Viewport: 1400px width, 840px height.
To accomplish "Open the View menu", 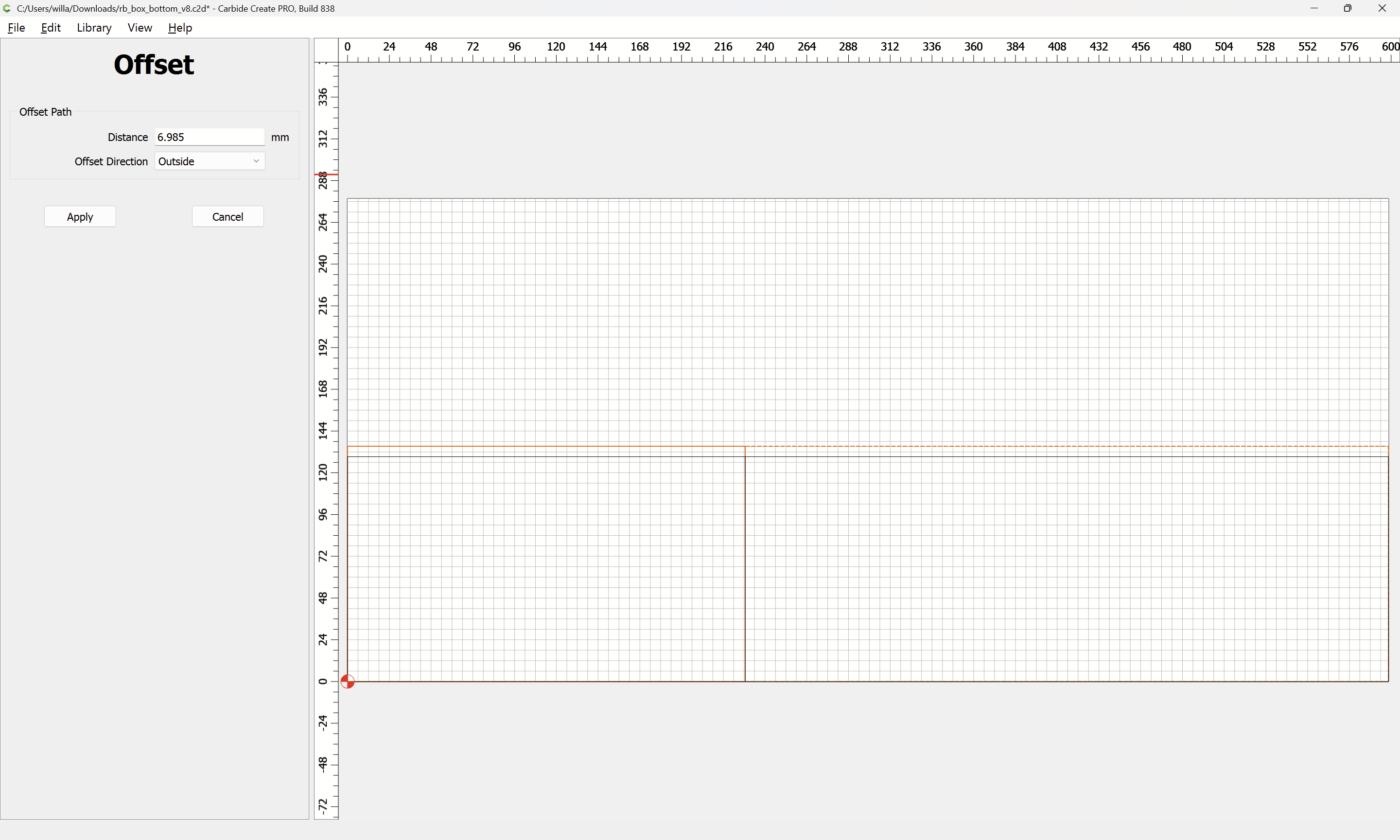I will coord(139,28).
